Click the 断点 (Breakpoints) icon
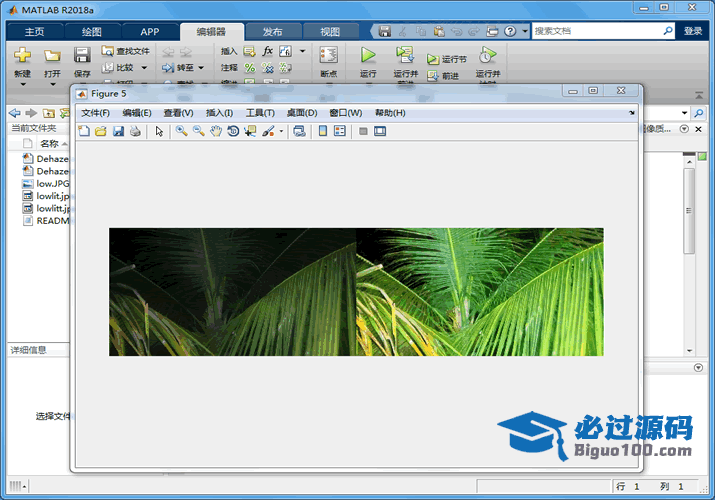This screenshot has width=715, height=500. 328,55
